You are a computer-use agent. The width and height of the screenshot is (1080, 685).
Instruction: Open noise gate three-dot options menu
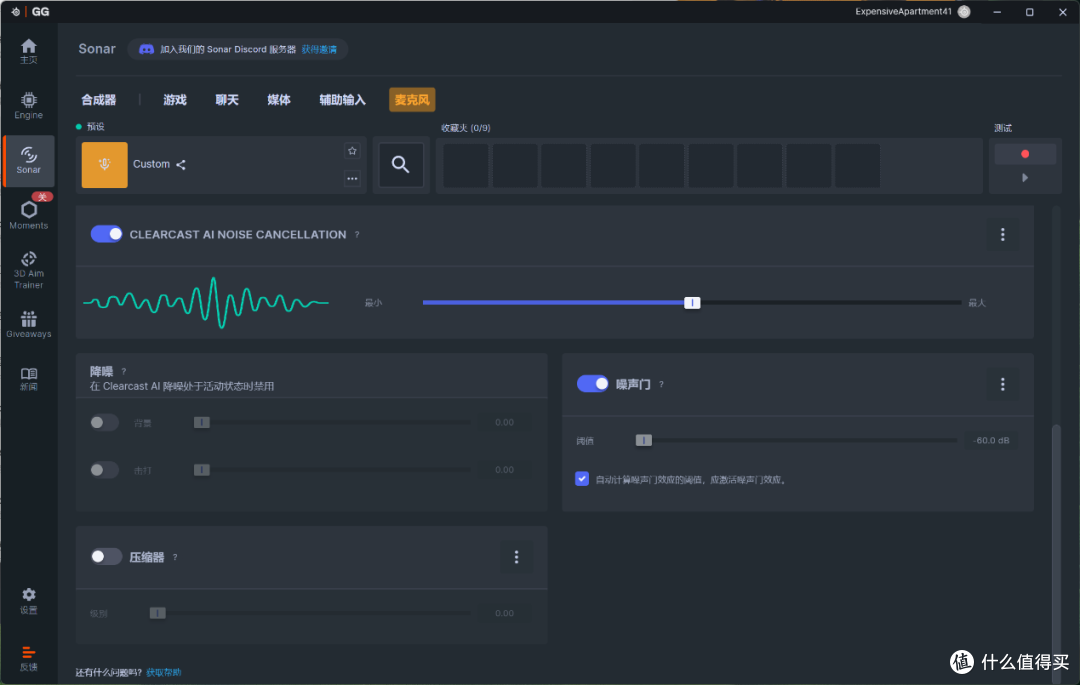coord(1002,384)
